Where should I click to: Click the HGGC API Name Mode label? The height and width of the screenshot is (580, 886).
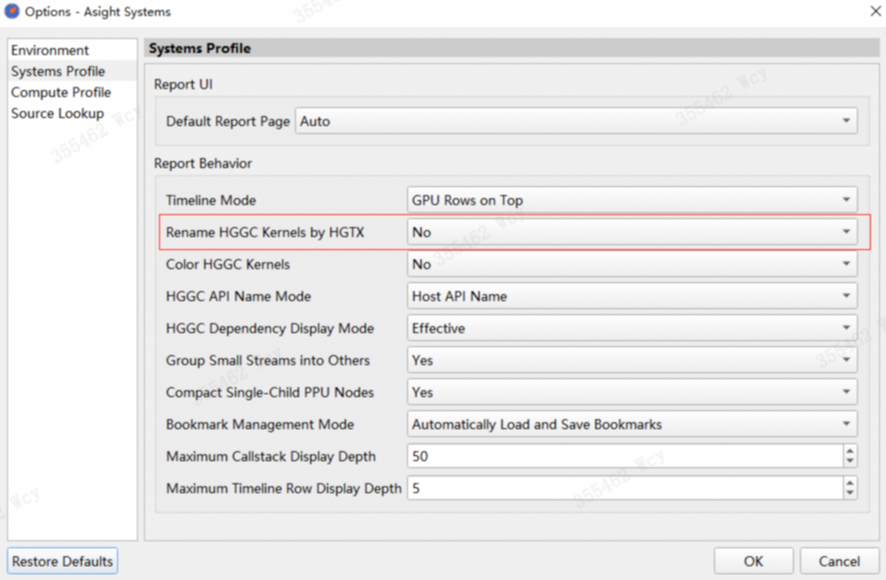(x=238, y=296)
